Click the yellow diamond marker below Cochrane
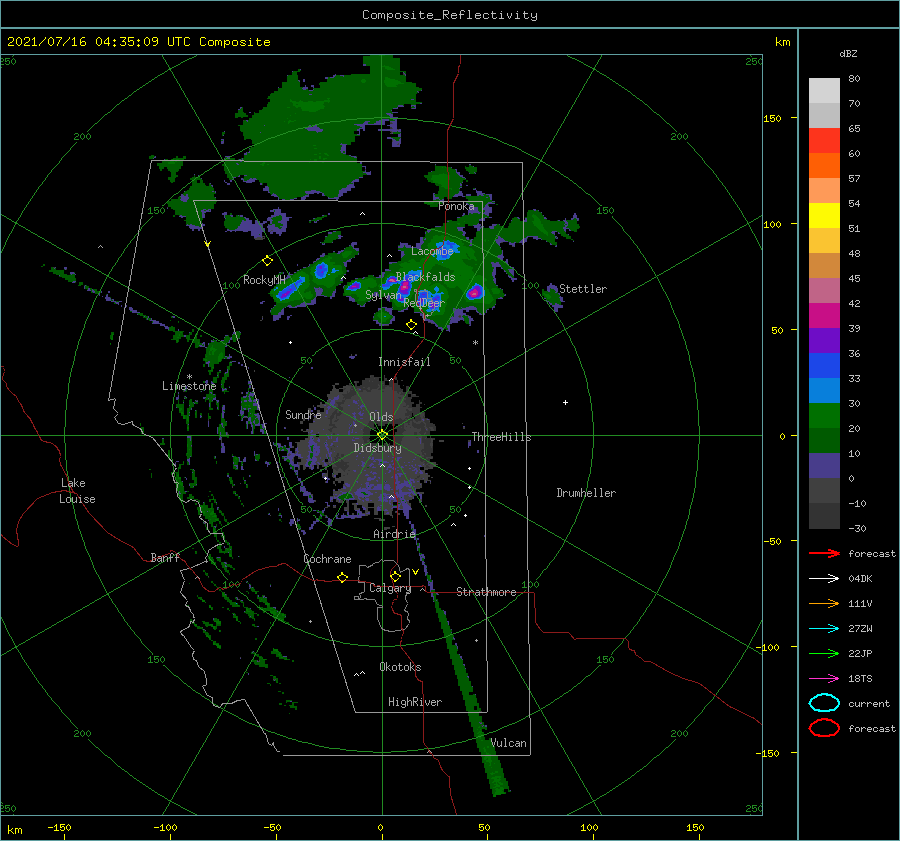Viewport: 900px width, 841px height. tap(342, 577)
